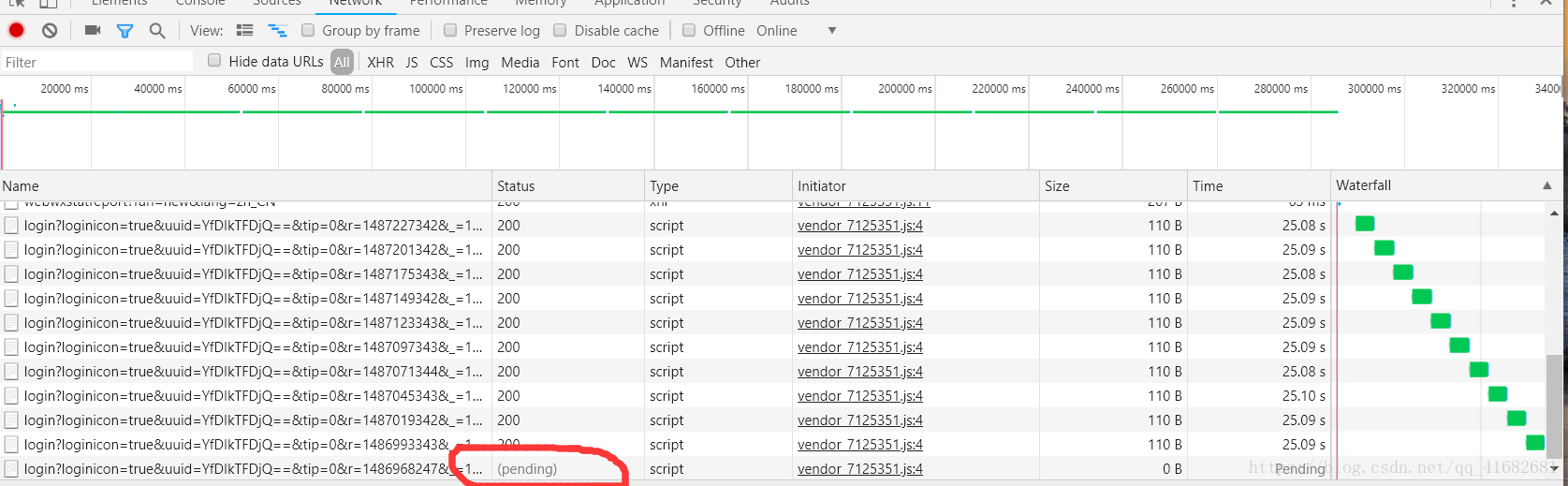Click the "(pending)" status cell
The height and width of the screenshot is (486, 1568).
[x=527, y=469]
